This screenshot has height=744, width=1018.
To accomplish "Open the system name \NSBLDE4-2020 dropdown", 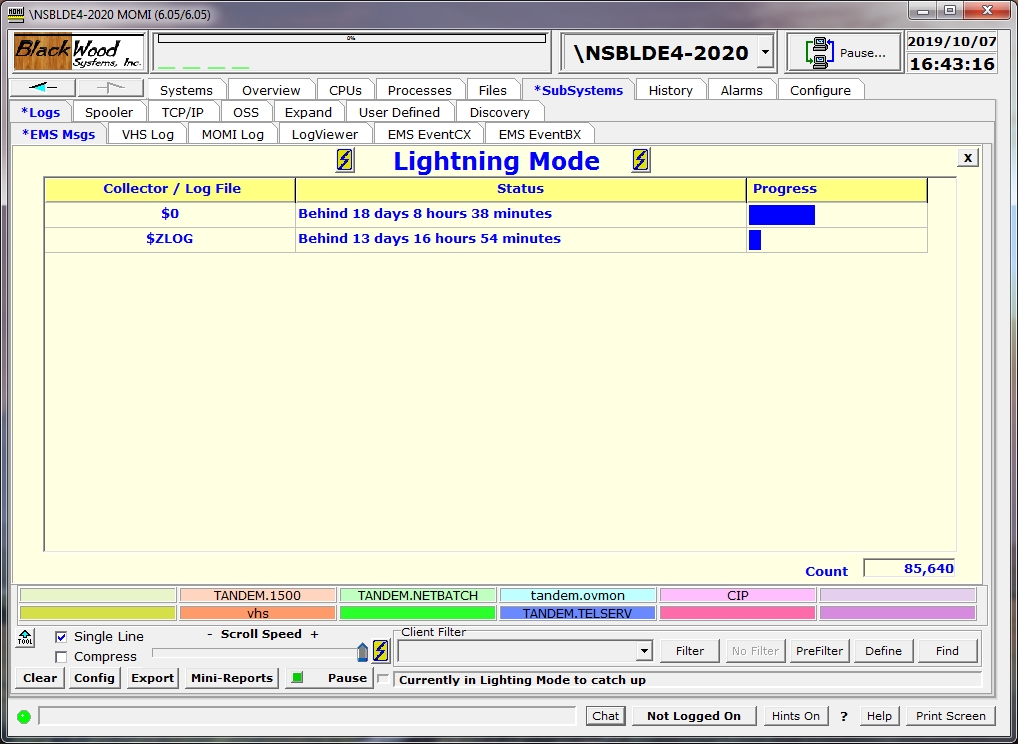I will tap(765, 53).
